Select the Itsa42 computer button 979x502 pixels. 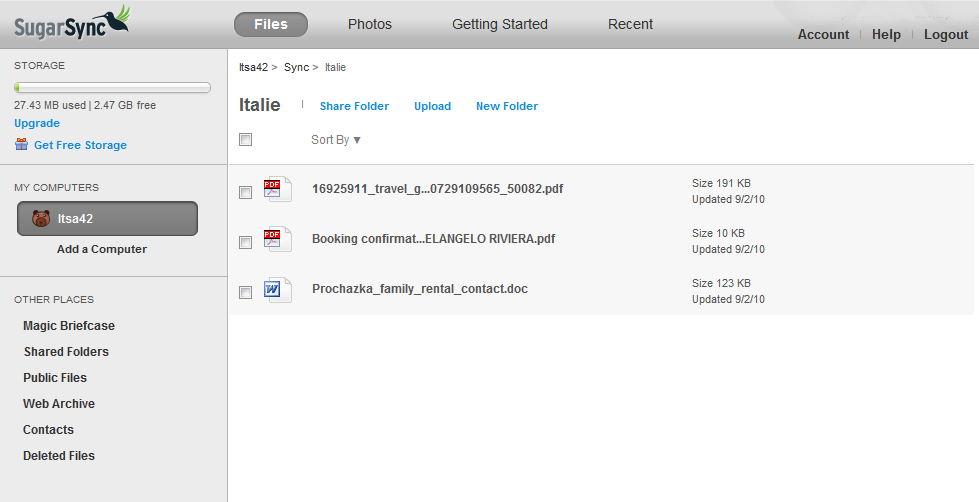click(107, 219)
